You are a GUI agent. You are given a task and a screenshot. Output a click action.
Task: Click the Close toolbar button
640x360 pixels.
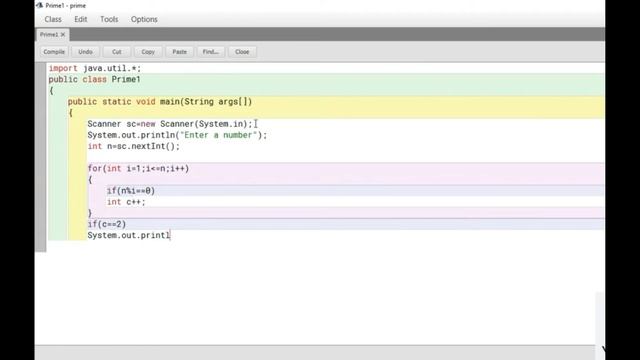pyautogui.click(x=242, y=52)
